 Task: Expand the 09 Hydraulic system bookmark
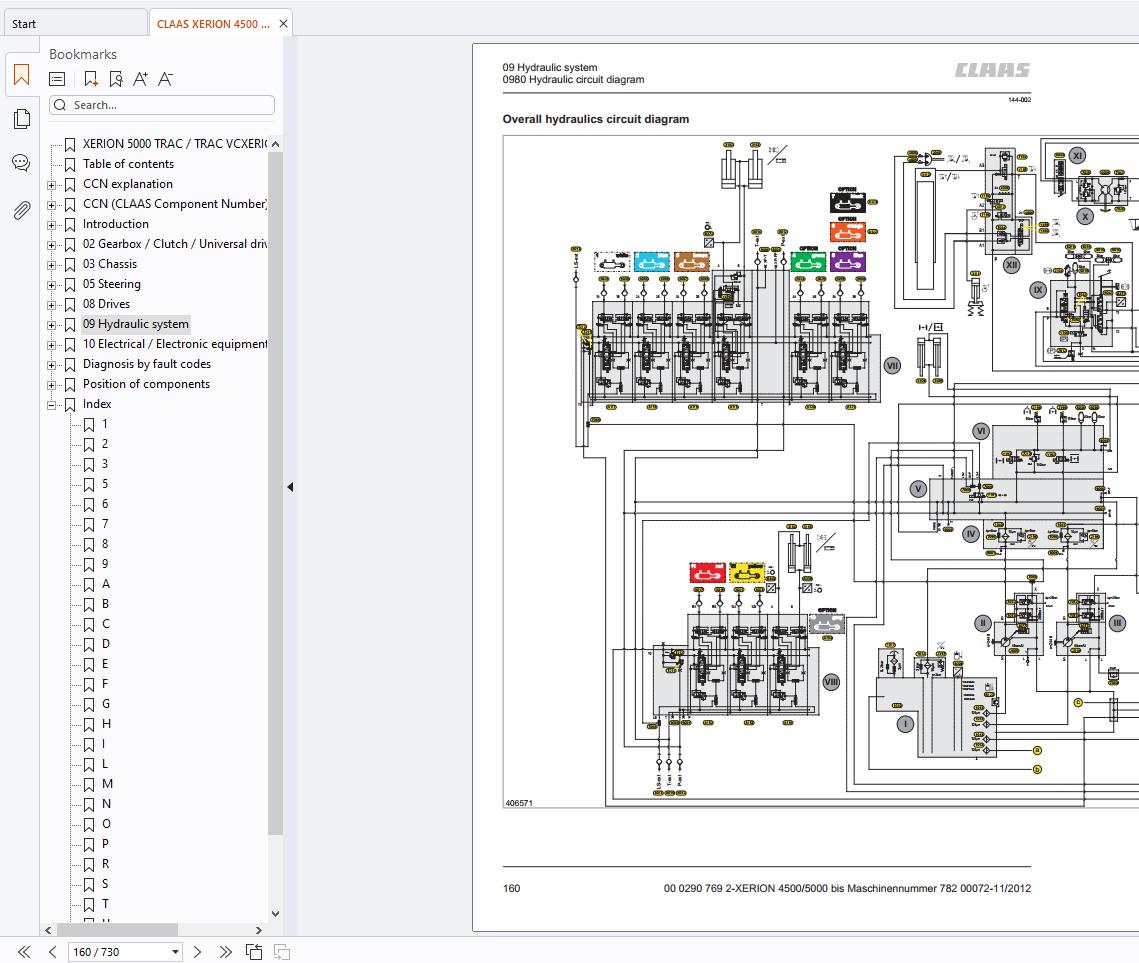click(x=52, y=325)
